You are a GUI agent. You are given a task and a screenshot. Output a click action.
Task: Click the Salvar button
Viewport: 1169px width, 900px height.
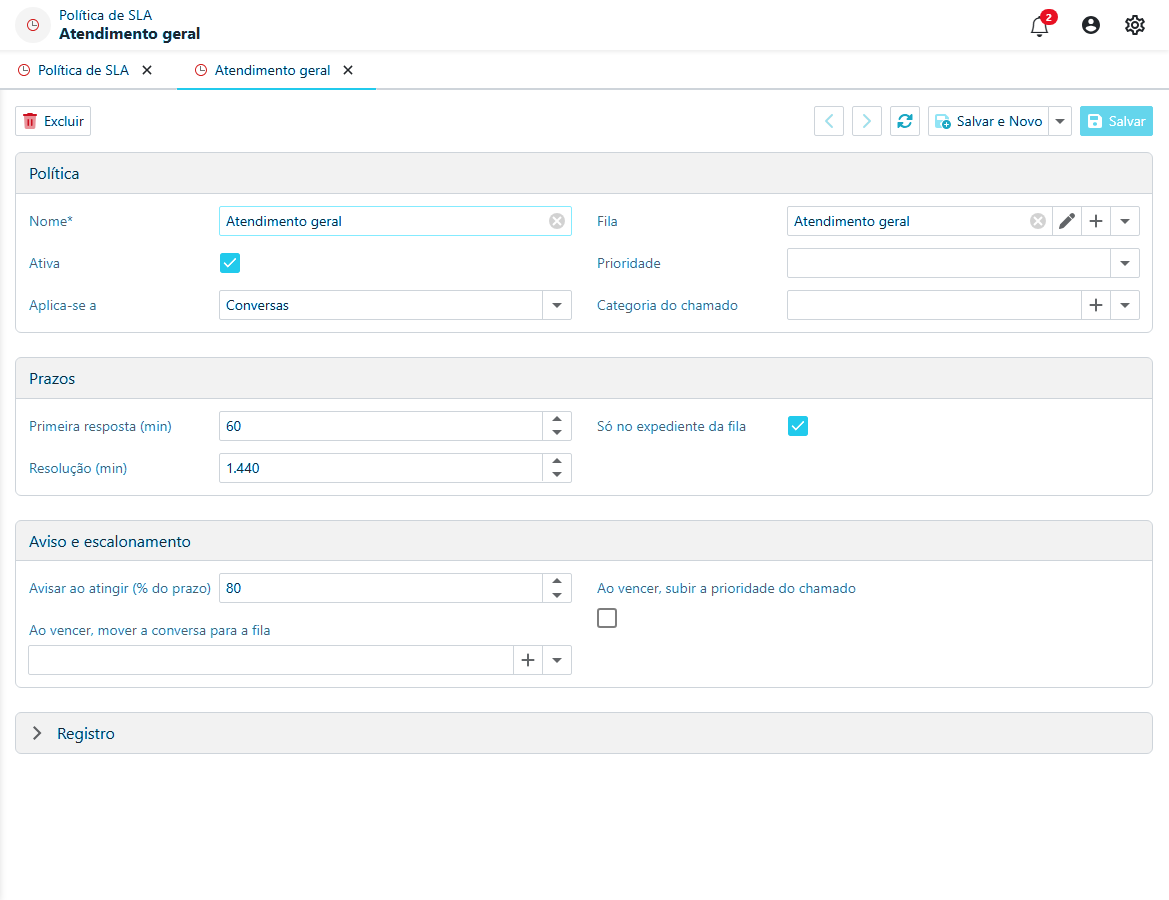tap(1116, 121)
